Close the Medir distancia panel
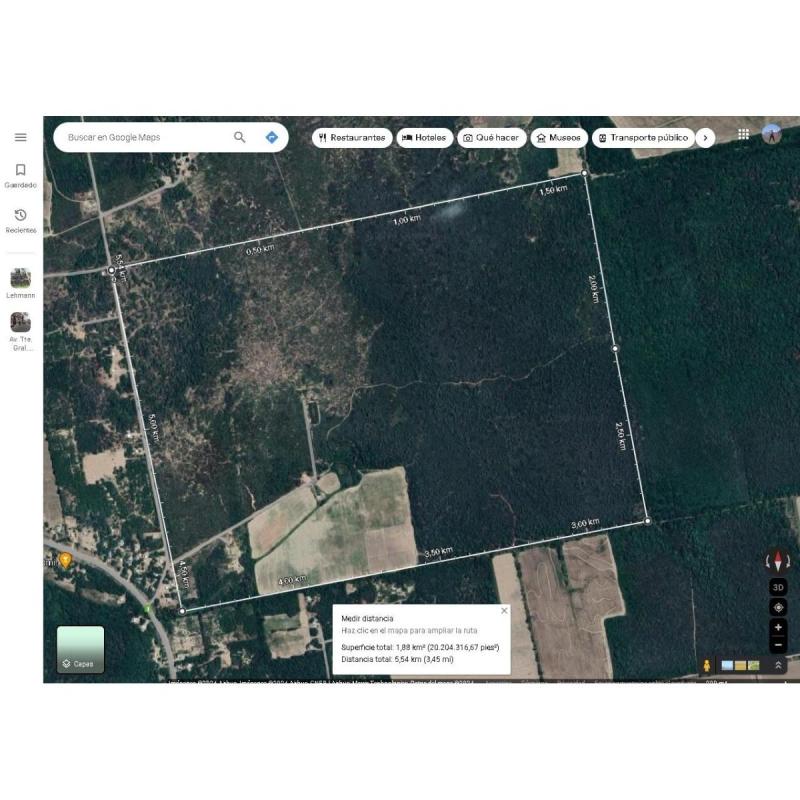 point(504,610)
